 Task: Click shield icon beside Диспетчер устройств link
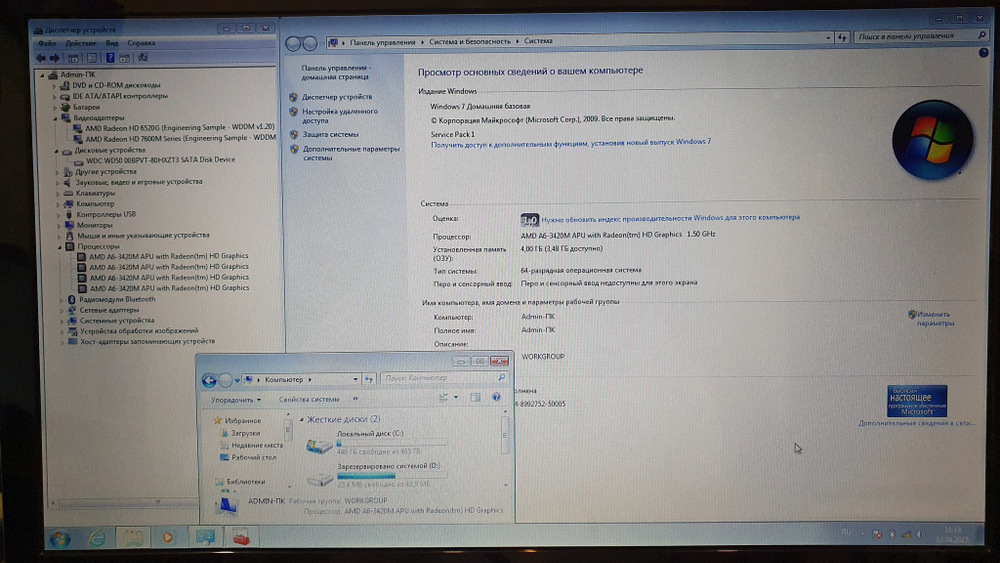tap(293, 97)
